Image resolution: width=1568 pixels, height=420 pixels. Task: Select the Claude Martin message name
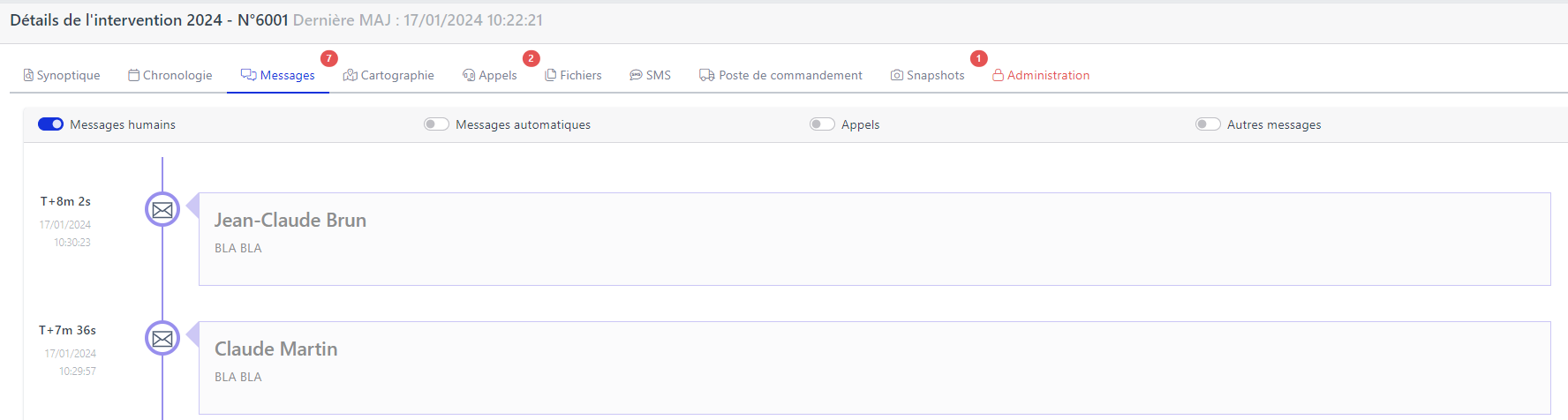click(275, 349)
